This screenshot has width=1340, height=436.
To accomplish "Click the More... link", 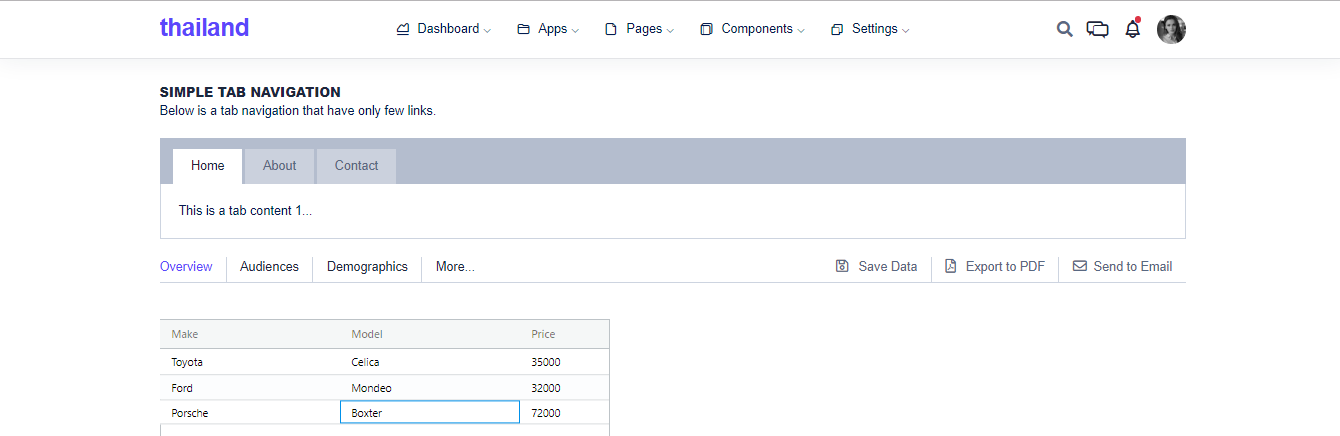I will tap(455, 266).
